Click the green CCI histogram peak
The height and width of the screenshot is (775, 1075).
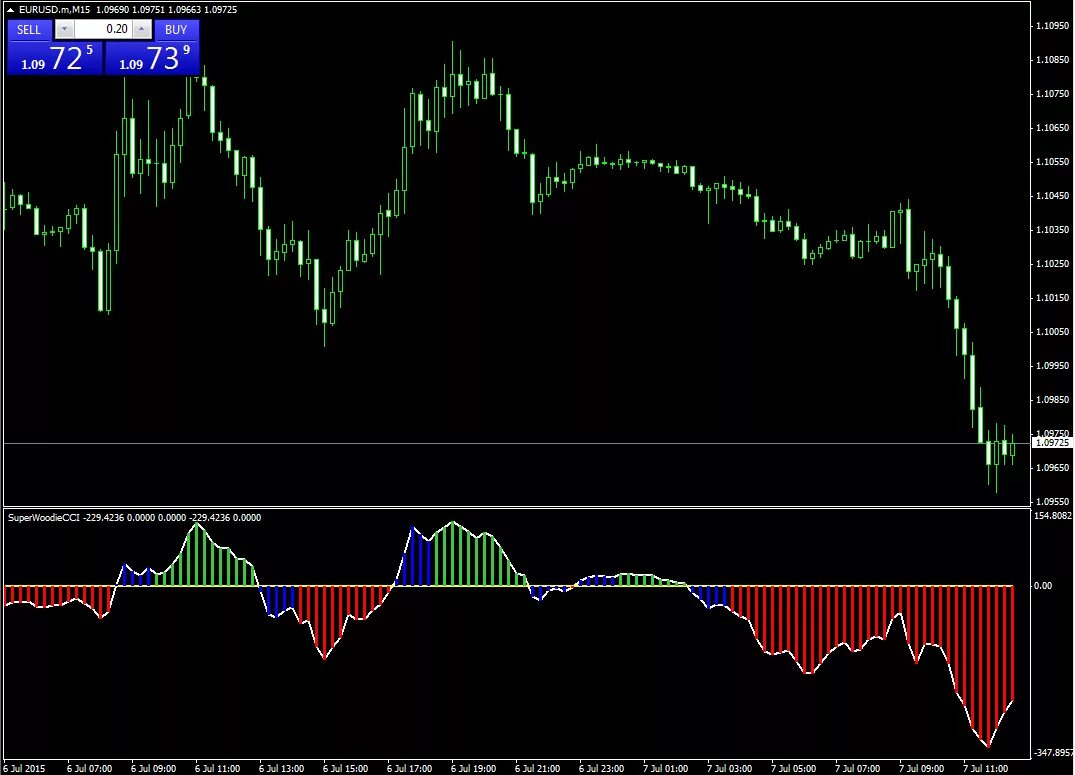coord(453,545)
